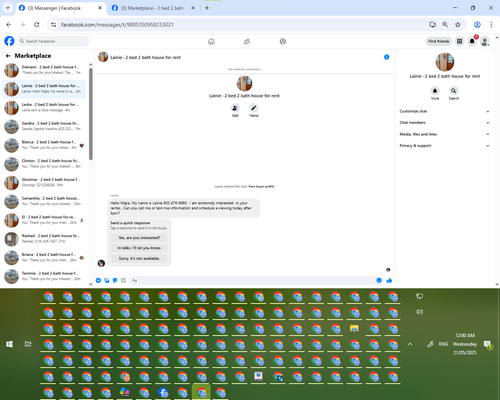Screen dimensions: 500x400
Task: Open Leslie conversation with voice message
Action: (x=44, y=107)
